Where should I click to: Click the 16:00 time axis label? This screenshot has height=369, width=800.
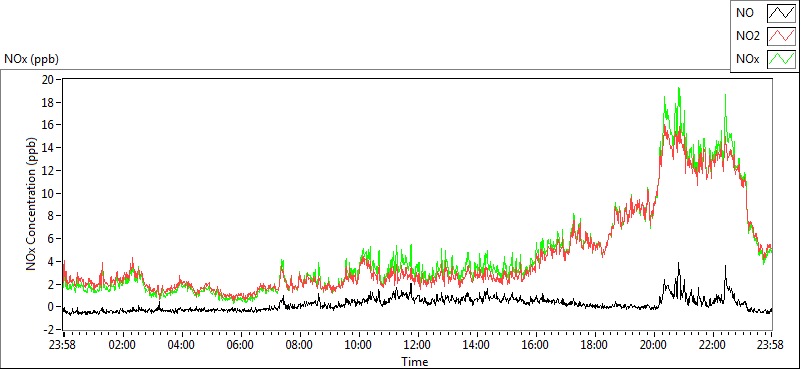536,344
